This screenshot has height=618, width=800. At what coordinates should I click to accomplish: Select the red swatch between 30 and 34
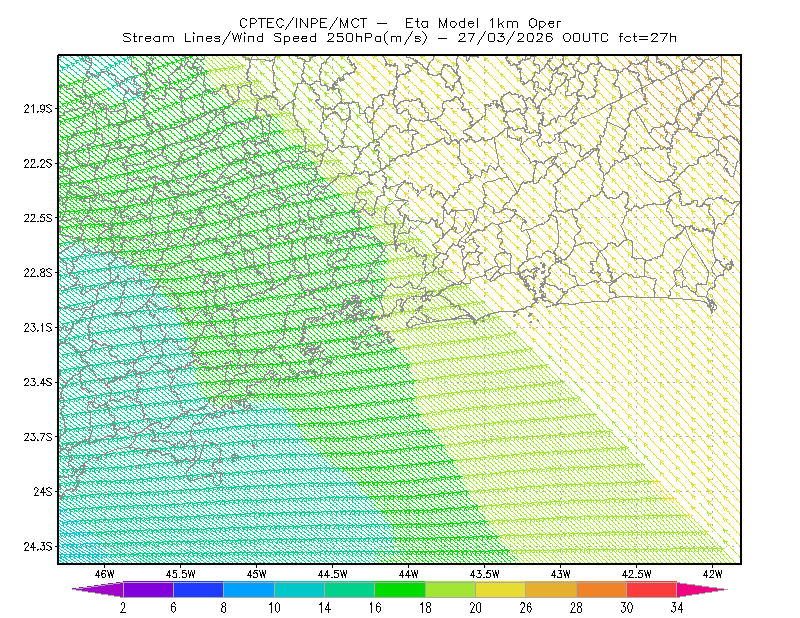[x=652, y=589]
